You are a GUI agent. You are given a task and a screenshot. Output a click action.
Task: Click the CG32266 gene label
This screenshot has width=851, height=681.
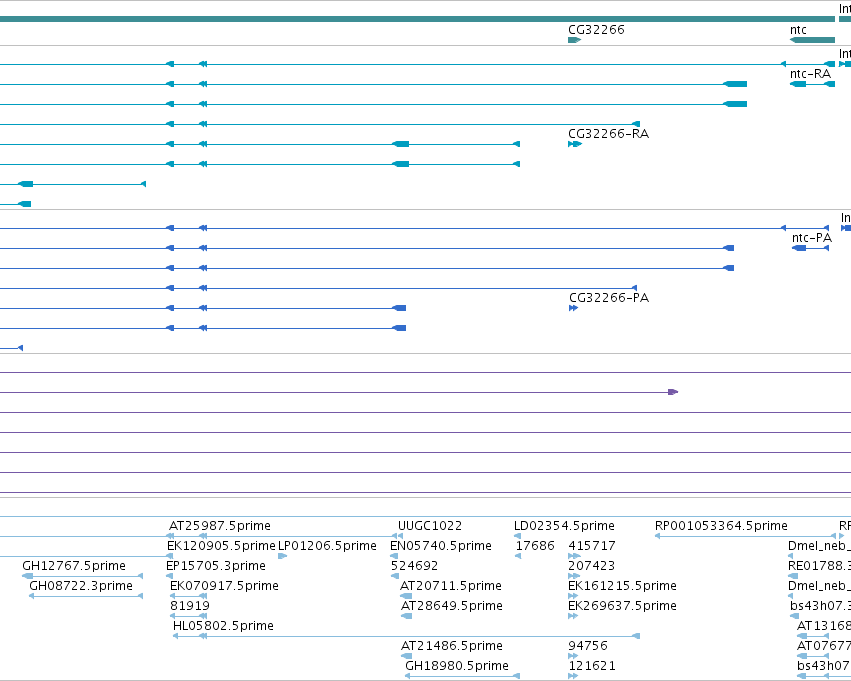point(596,30)
